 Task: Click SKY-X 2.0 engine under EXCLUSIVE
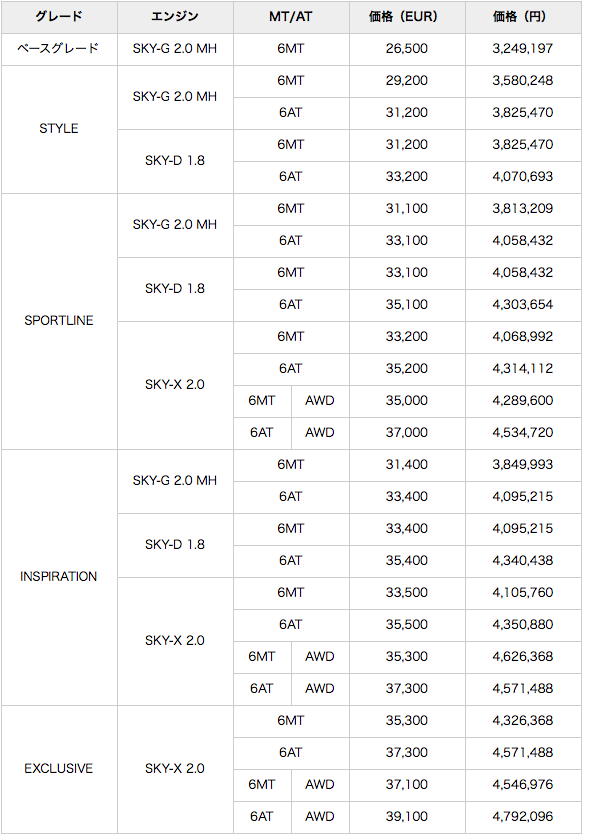pos(175,769)
